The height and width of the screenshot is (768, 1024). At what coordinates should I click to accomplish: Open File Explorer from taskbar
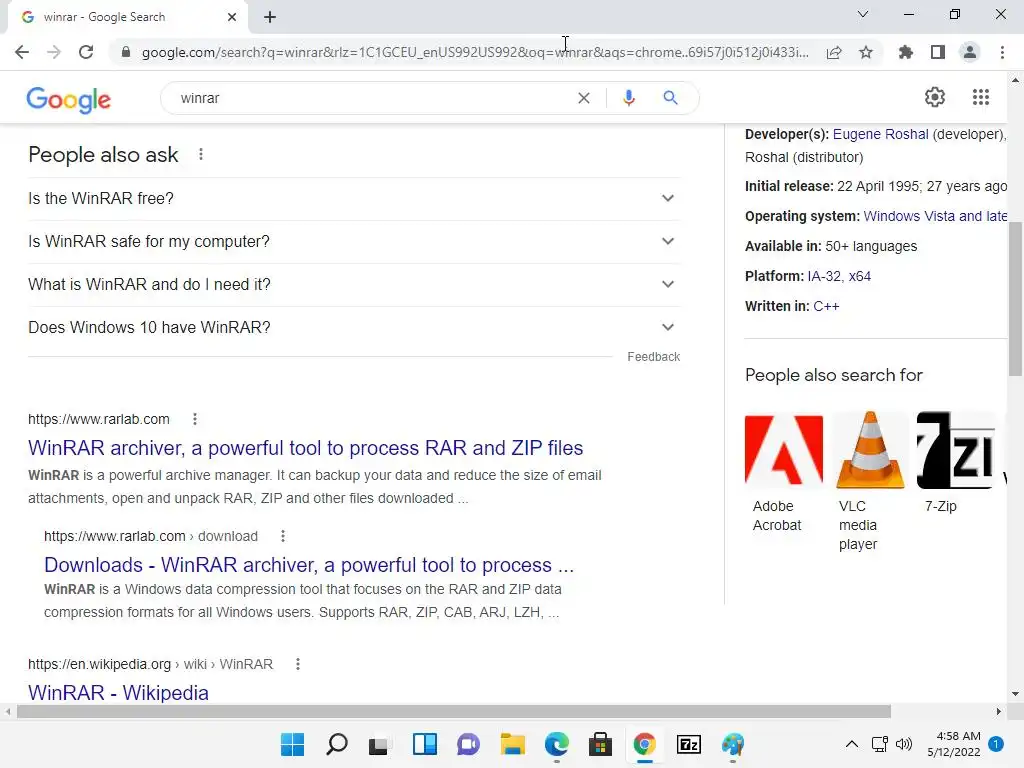[513, 744]
